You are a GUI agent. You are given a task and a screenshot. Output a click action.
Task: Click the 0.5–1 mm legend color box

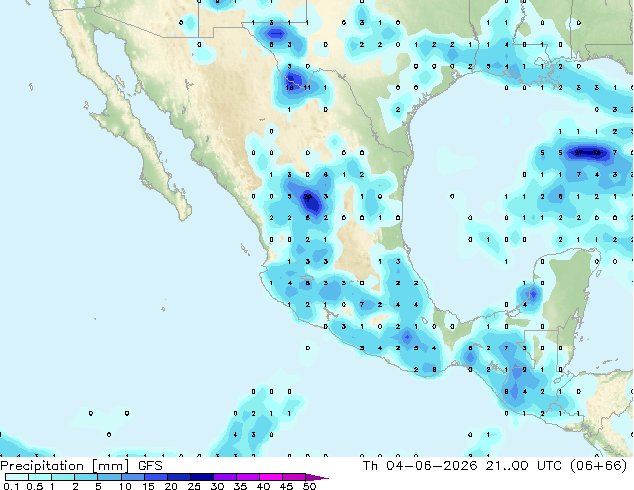coord(40,477)
